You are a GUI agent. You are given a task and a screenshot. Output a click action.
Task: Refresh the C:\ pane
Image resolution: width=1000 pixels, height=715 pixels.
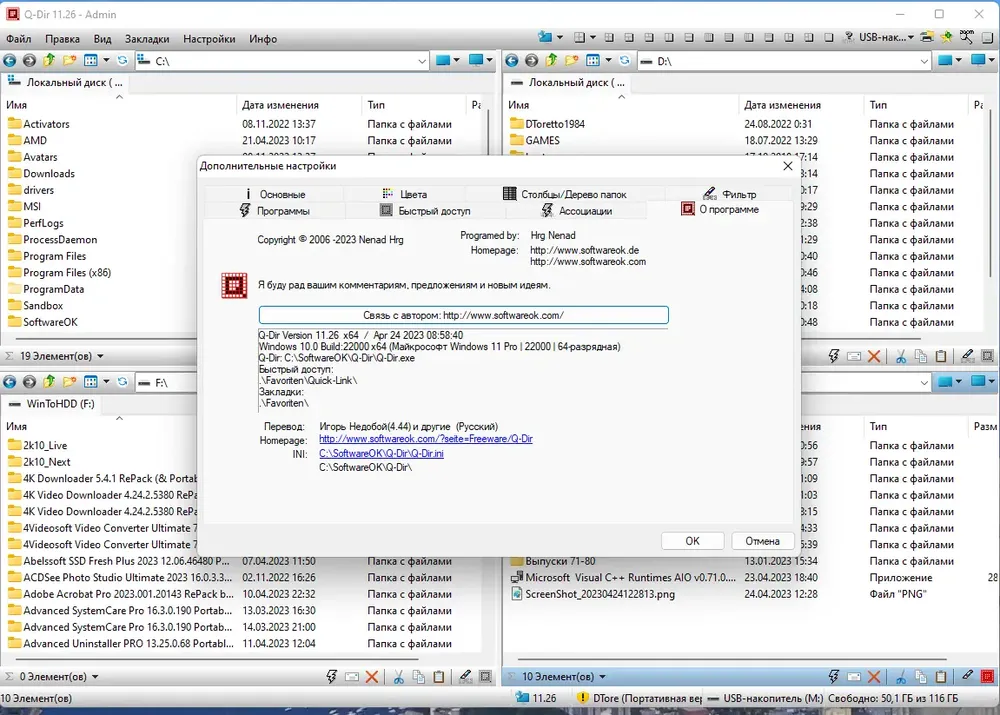tap(122, 61)
